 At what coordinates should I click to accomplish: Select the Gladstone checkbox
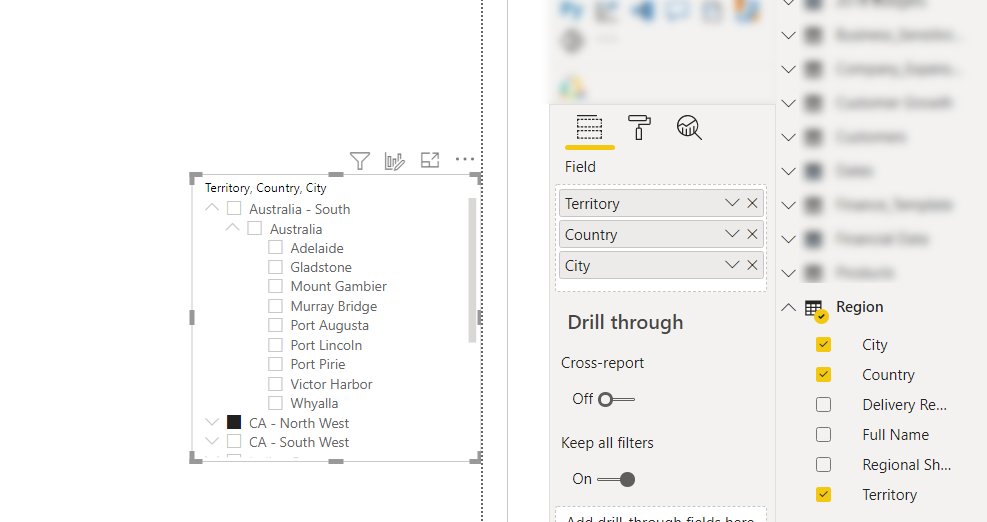tap(275, 267)
